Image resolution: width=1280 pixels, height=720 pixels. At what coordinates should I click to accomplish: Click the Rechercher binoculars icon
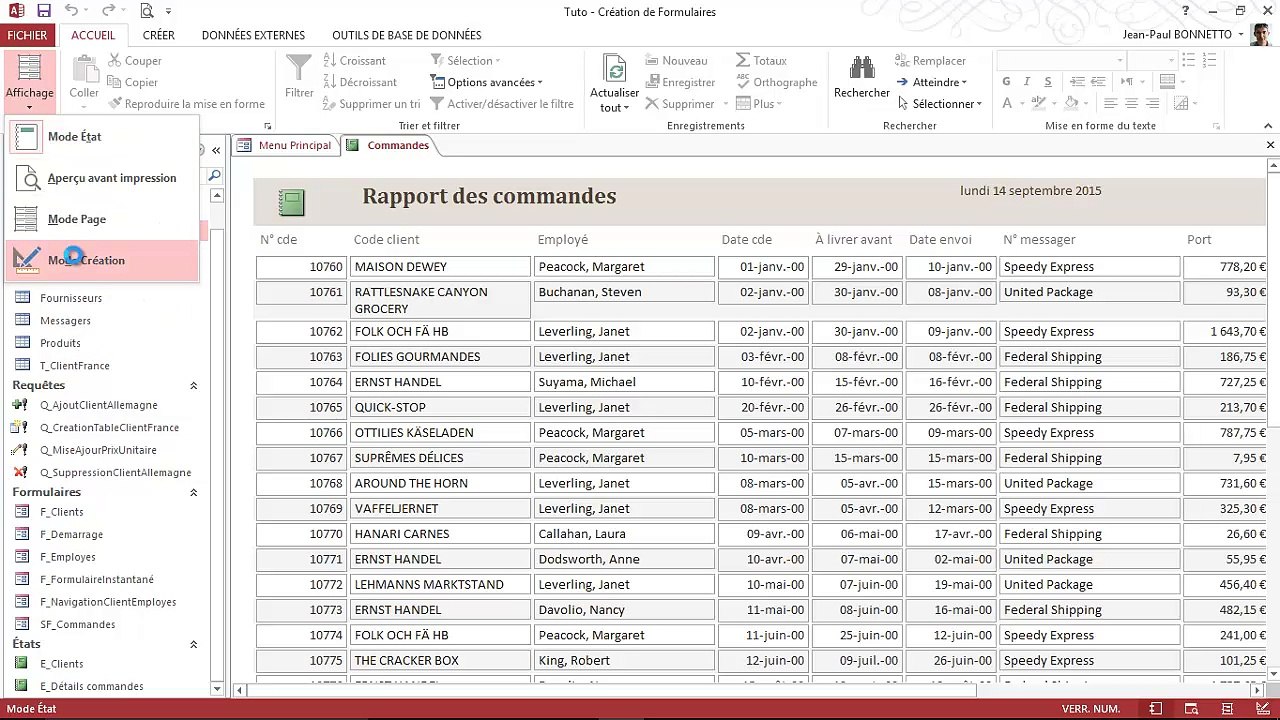pos(862,68)
